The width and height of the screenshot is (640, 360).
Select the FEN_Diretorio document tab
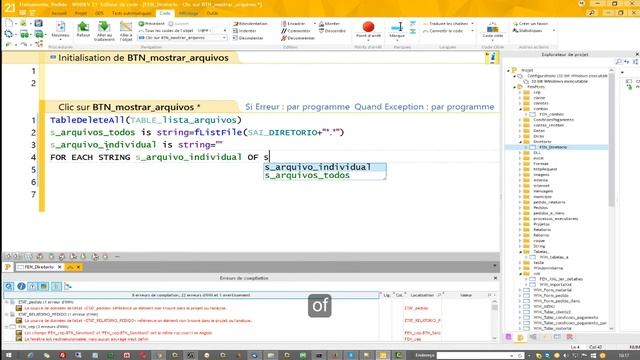[39, 267]
